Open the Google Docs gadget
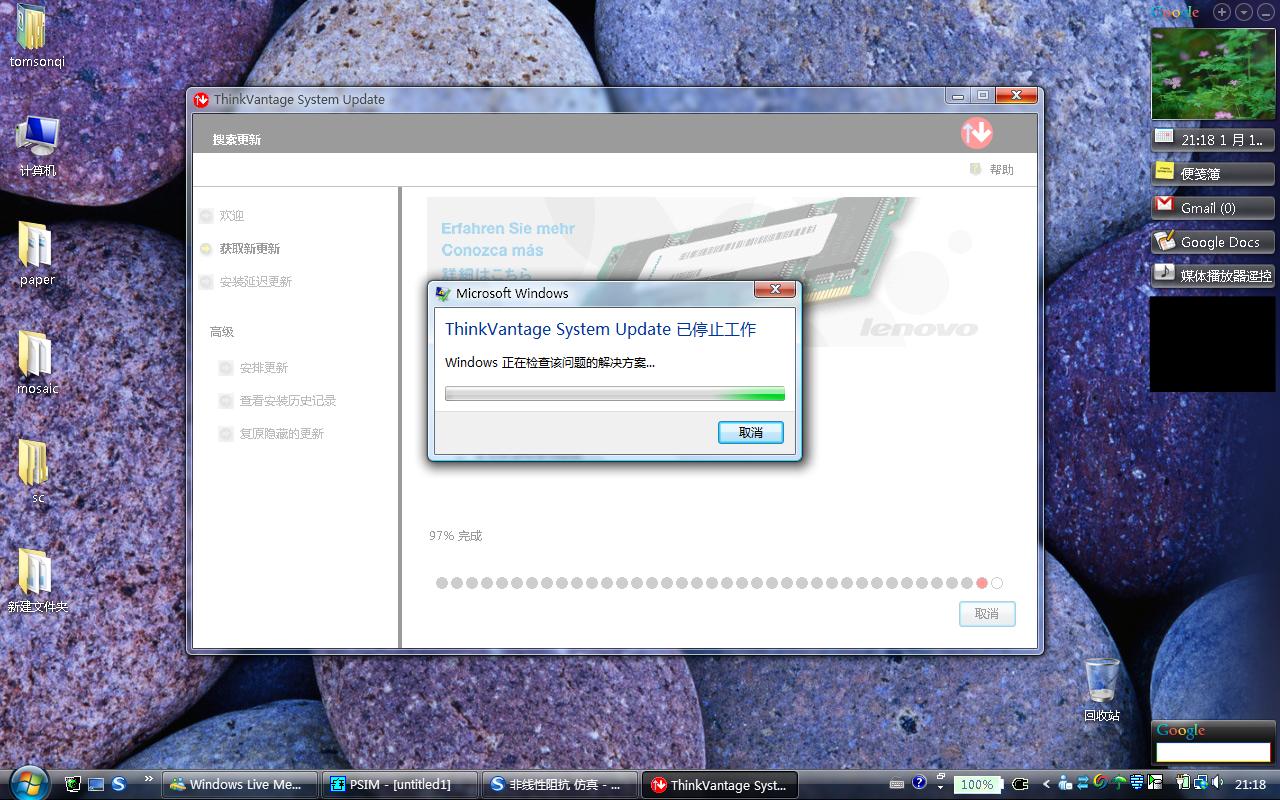Image resolution: width=1280 pixels, height=800 pixels. tap(1213, 241)
